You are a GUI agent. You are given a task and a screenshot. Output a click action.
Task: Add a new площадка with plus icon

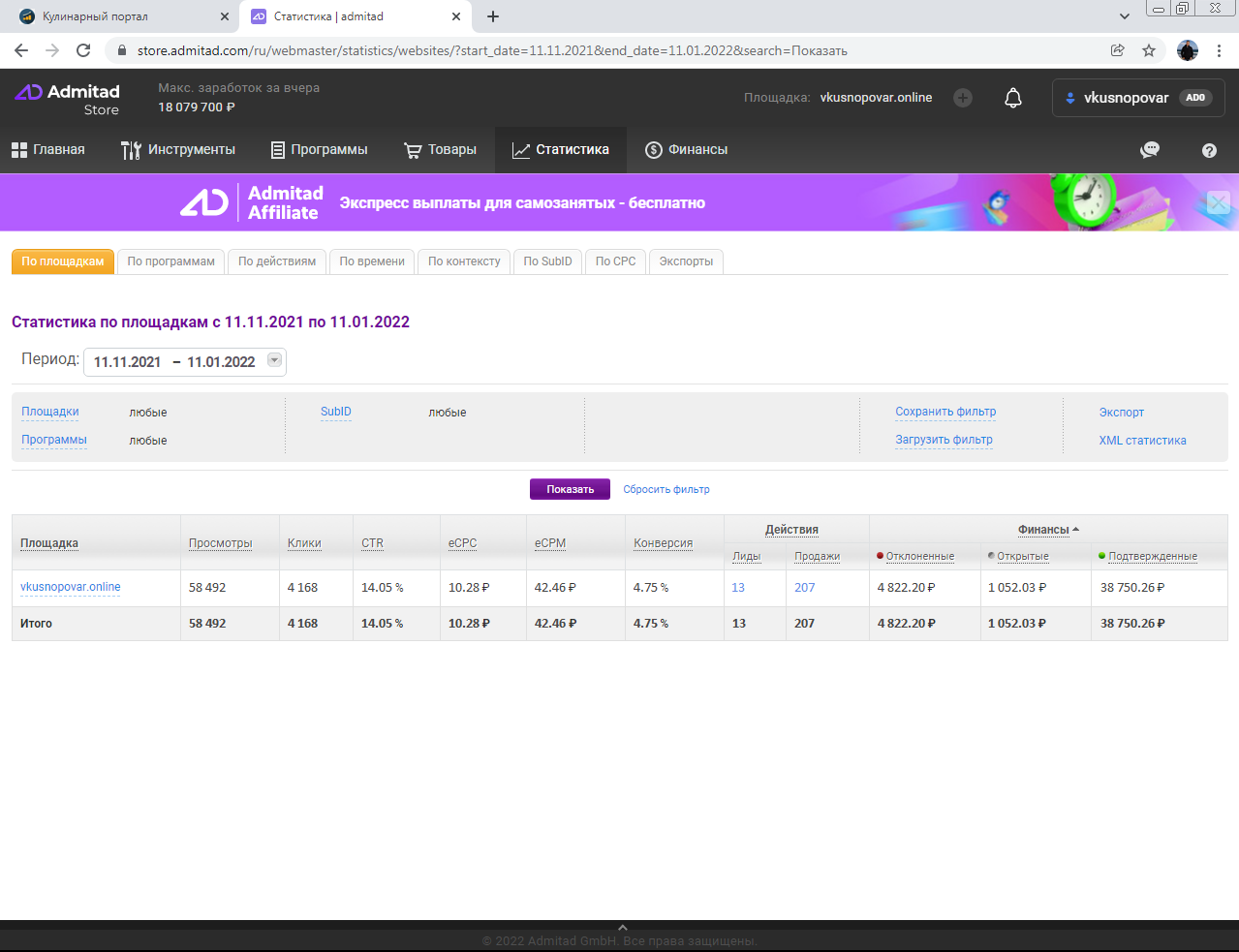click(963, 98)
